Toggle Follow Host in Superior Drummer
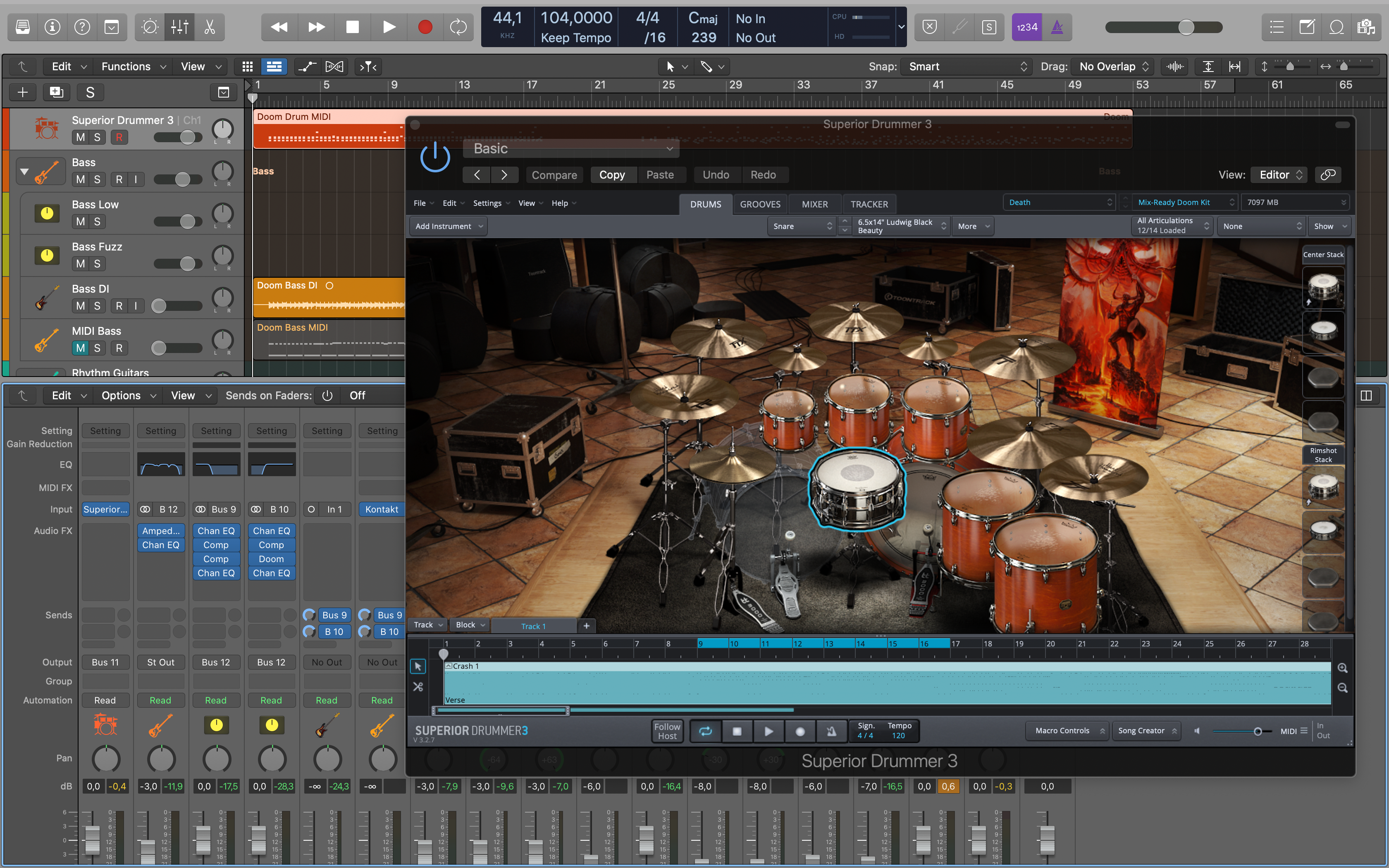 (667, 731)
